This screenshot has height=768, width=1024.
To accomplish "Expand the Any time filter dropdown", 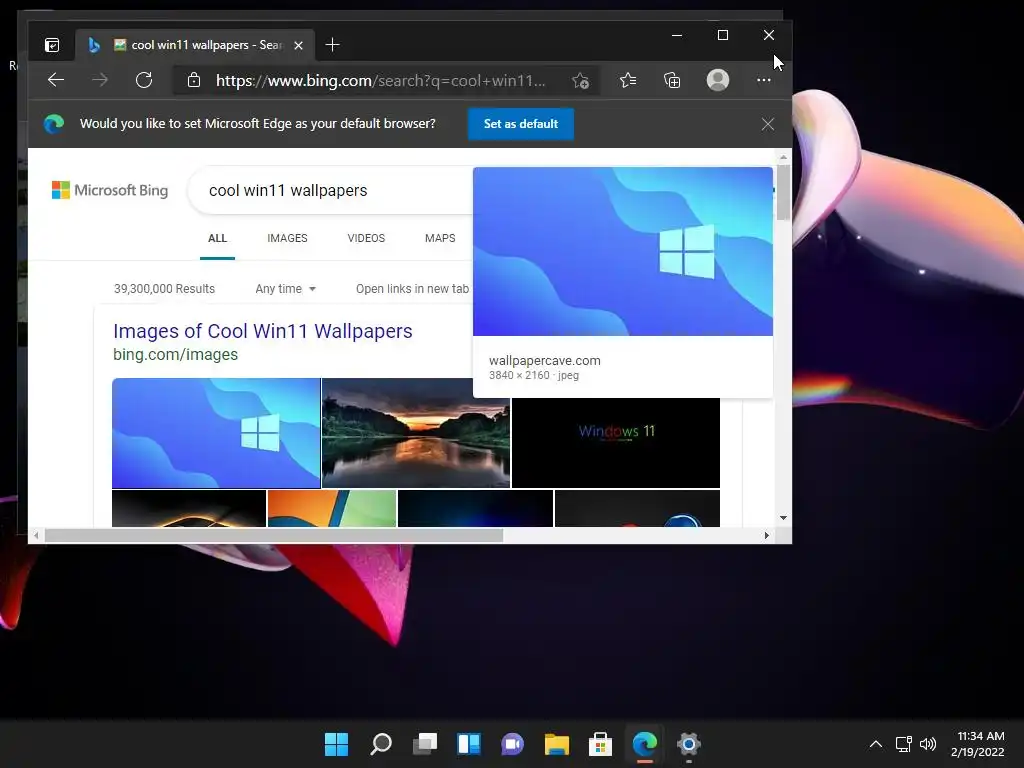I will point(285,289).
